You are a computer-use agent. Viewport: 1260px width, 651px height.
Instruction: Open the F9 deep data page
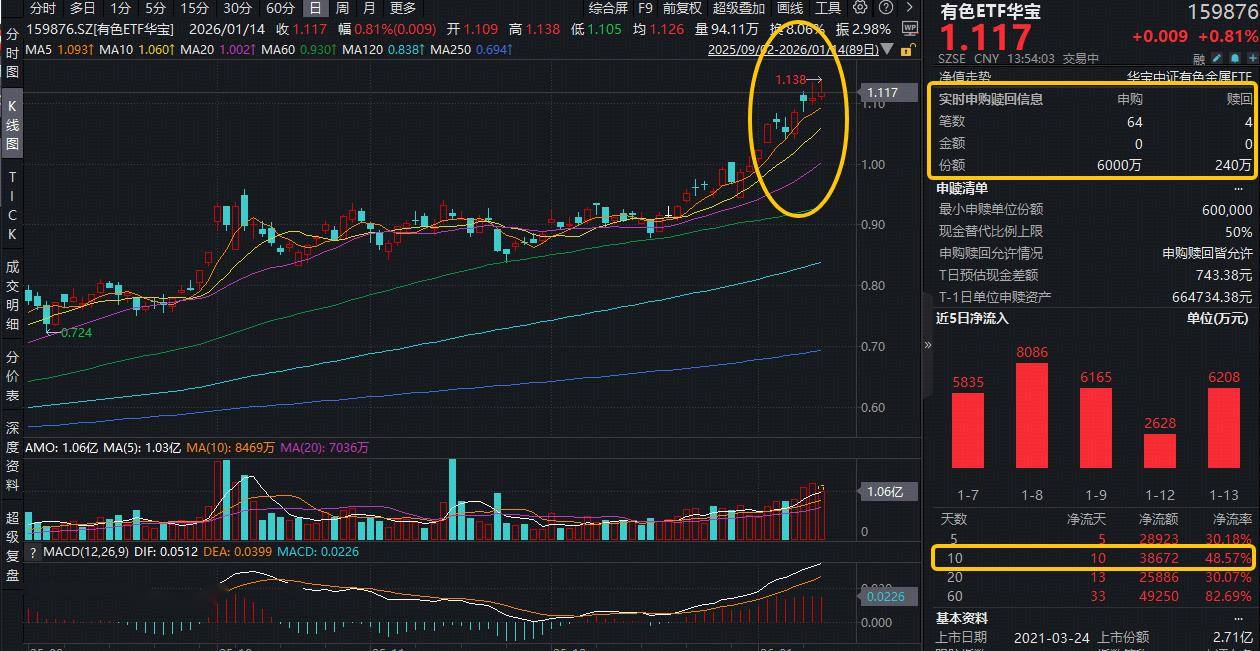(x=646, y=7)
